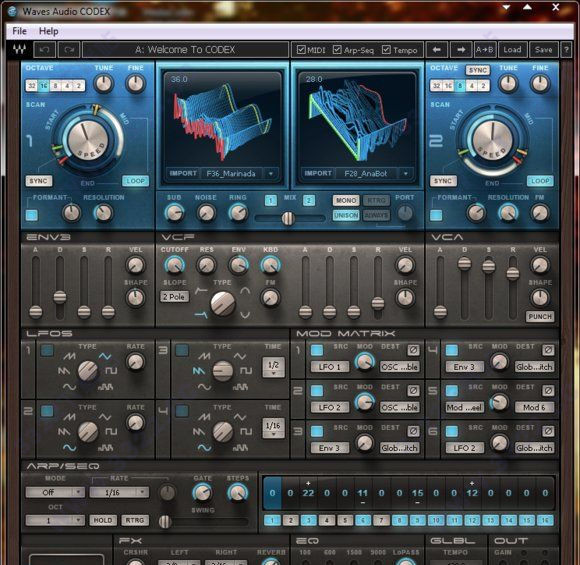Click preset name Welcome To CODEX field
The image size is (580, 565).
tap(185, 50)
